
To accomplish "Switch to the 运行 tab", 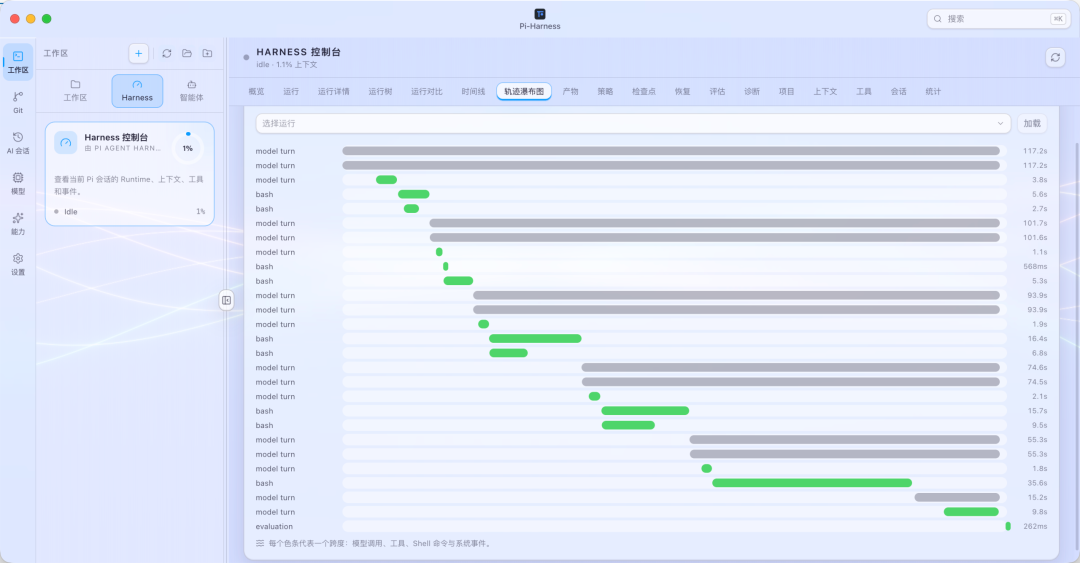I will (291, 92).
